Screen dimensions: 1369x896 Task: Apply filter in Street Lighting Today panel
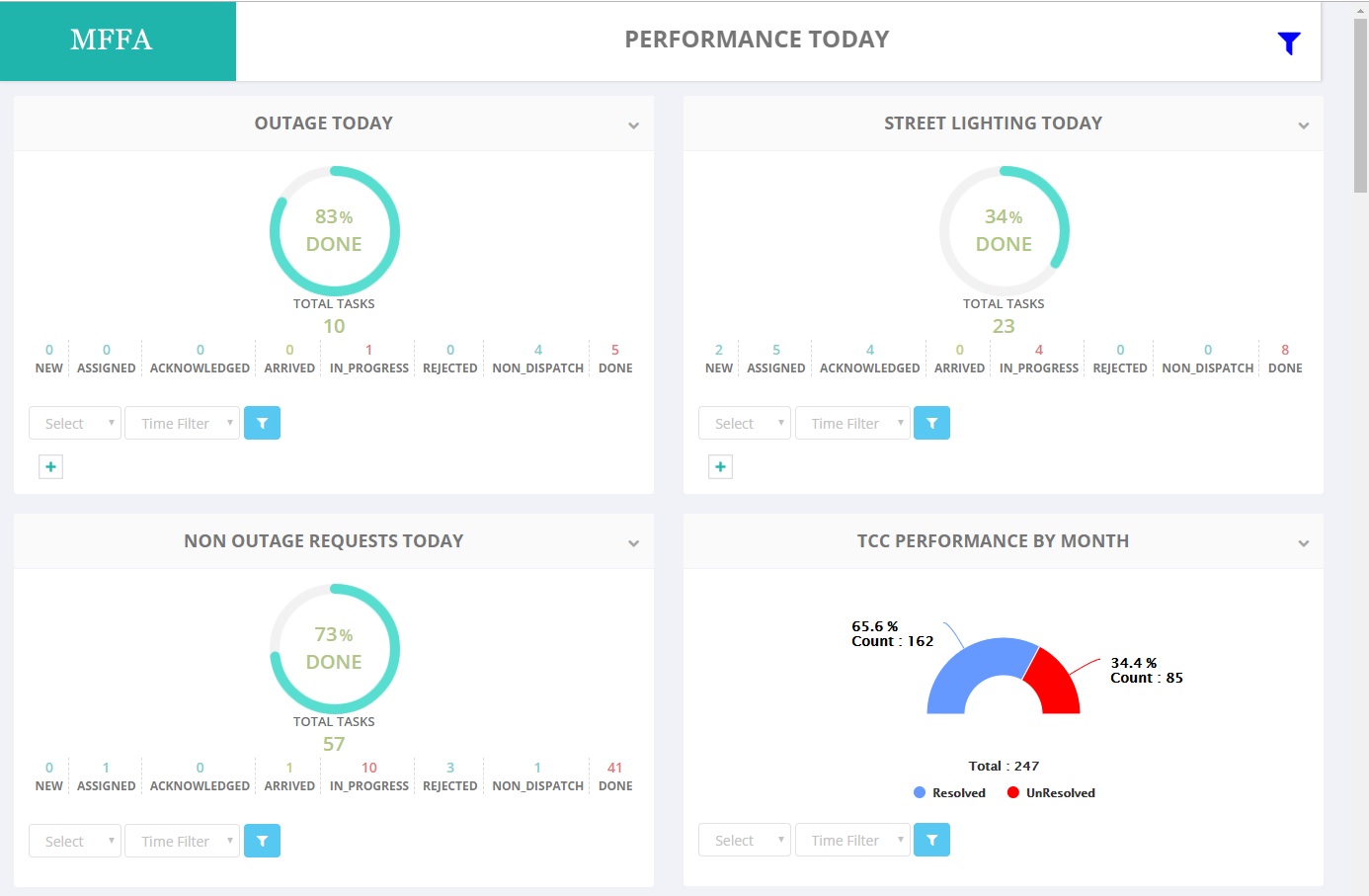(x=931, y=423)
